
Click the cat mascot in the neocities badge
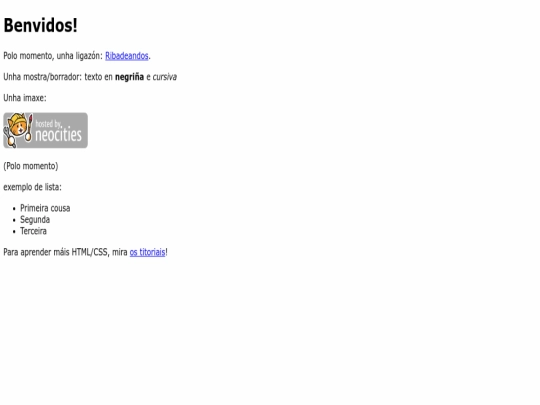pos(18,130)
